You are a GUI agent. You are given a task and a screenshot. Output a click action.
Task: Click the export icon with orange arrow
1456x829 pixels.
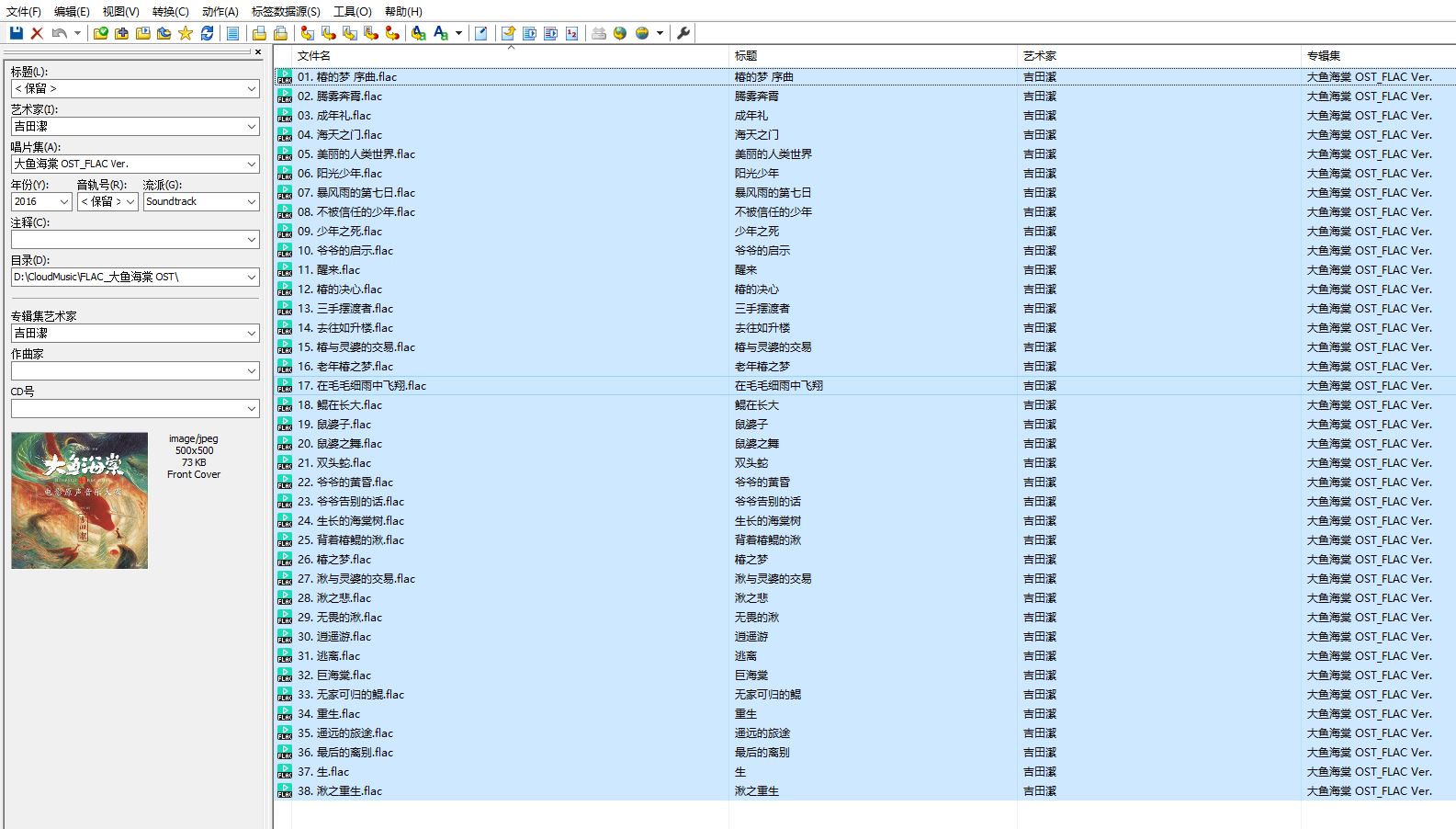click(x=507, y=33)
